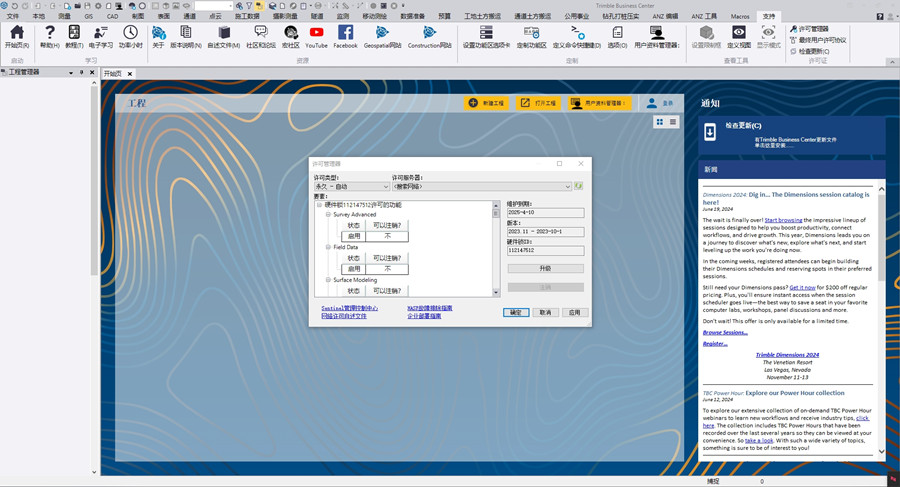Pin the 工程管理器 panel
Viewport: 900px width, 487px height.
click(x=82, y=73)
